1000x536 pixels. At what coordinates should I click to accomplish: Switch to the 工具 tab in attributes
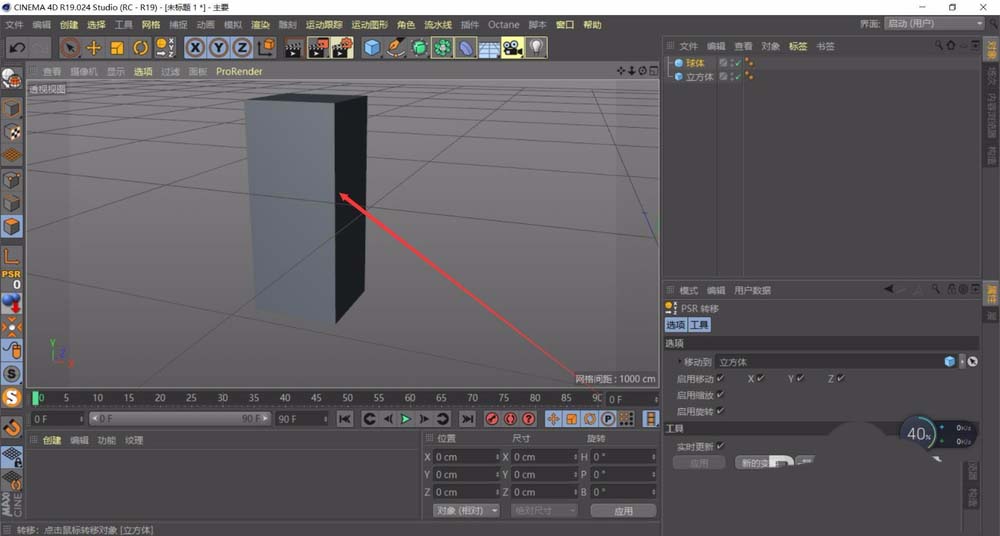click(x=699, y=325)
